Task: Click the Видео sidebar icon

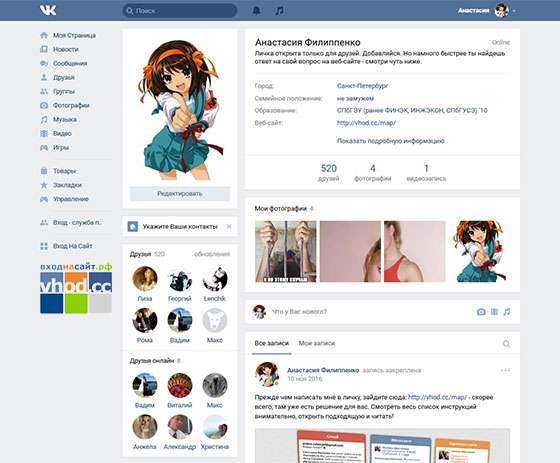Action: (x=44, y=134)
